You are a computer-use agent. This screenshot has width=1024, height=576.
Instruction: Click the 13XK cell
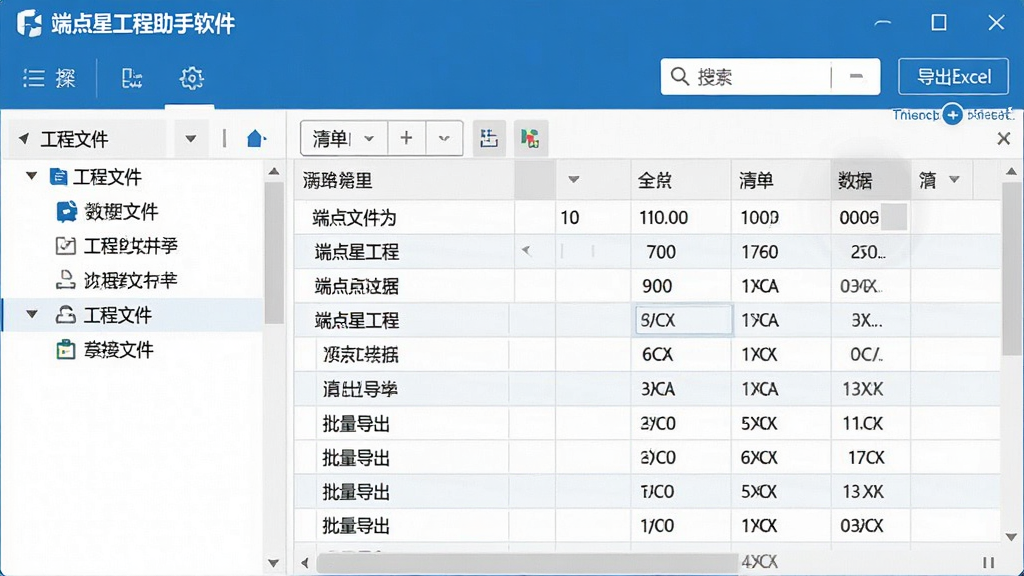point(871,389)
